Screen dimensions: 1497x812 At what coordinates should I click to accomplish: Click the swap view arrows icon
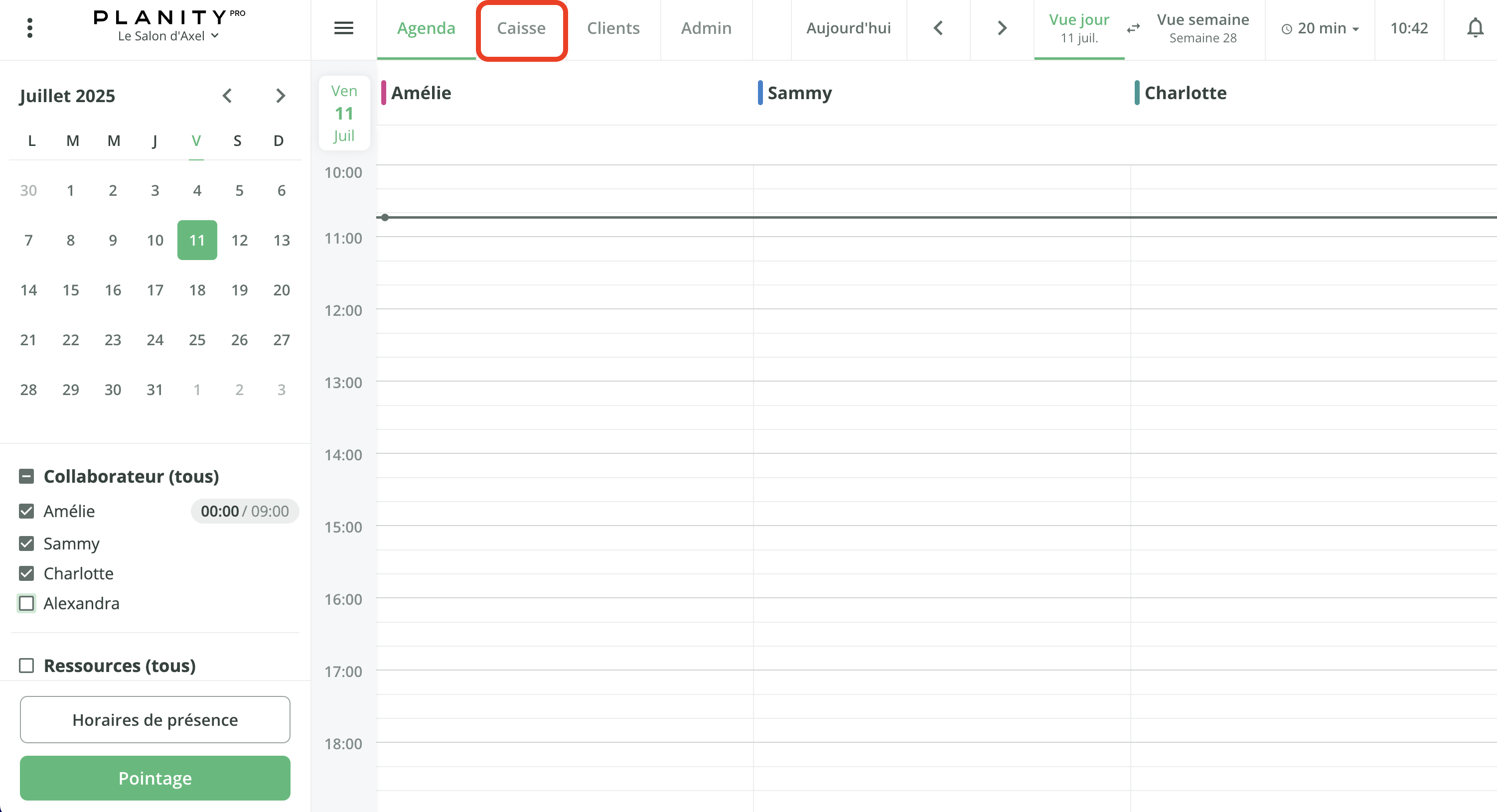[x=1133, y=28]
